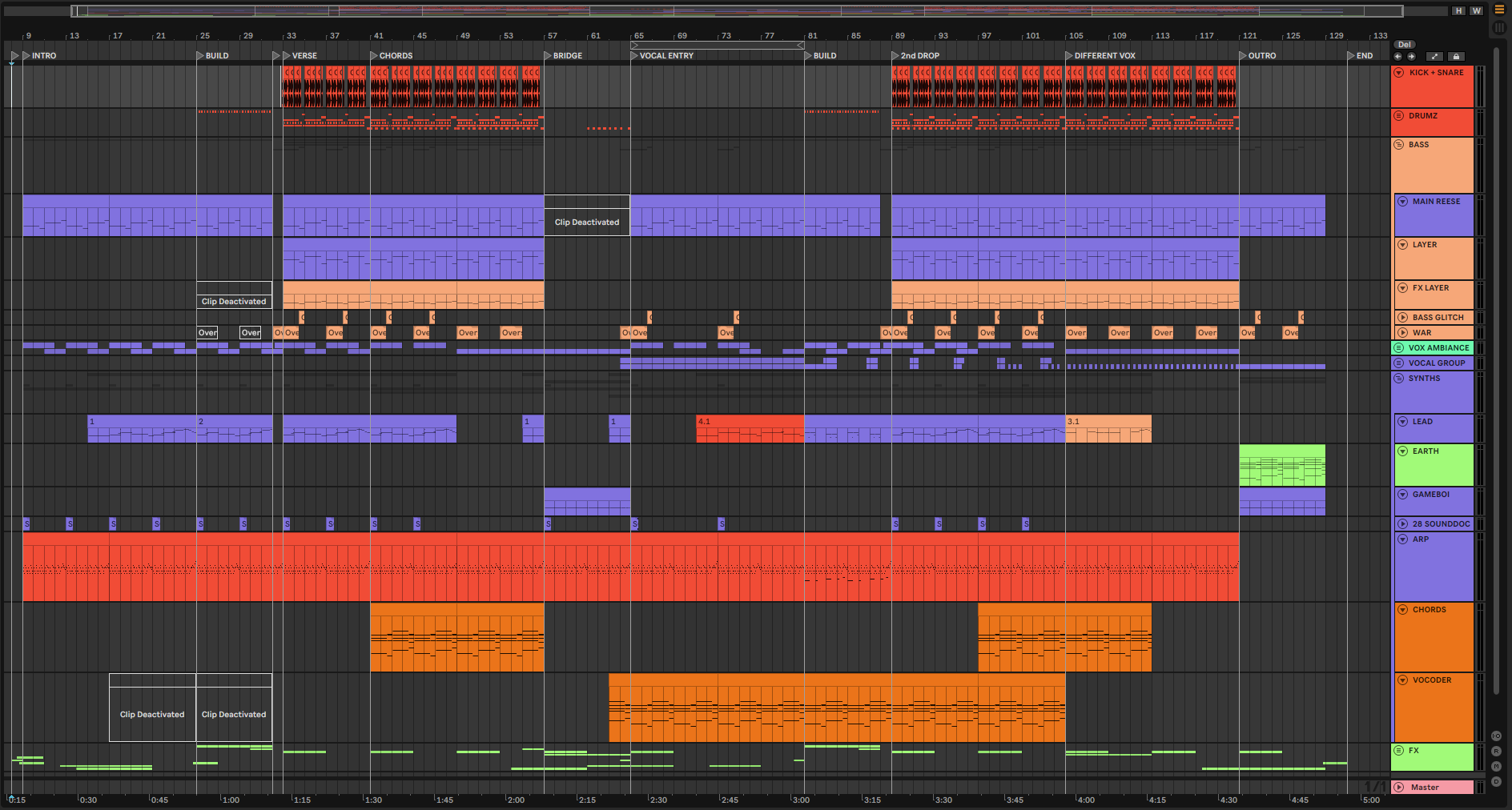
Task: Collapse the ARP track
Action: click(x=1403, y=539)
